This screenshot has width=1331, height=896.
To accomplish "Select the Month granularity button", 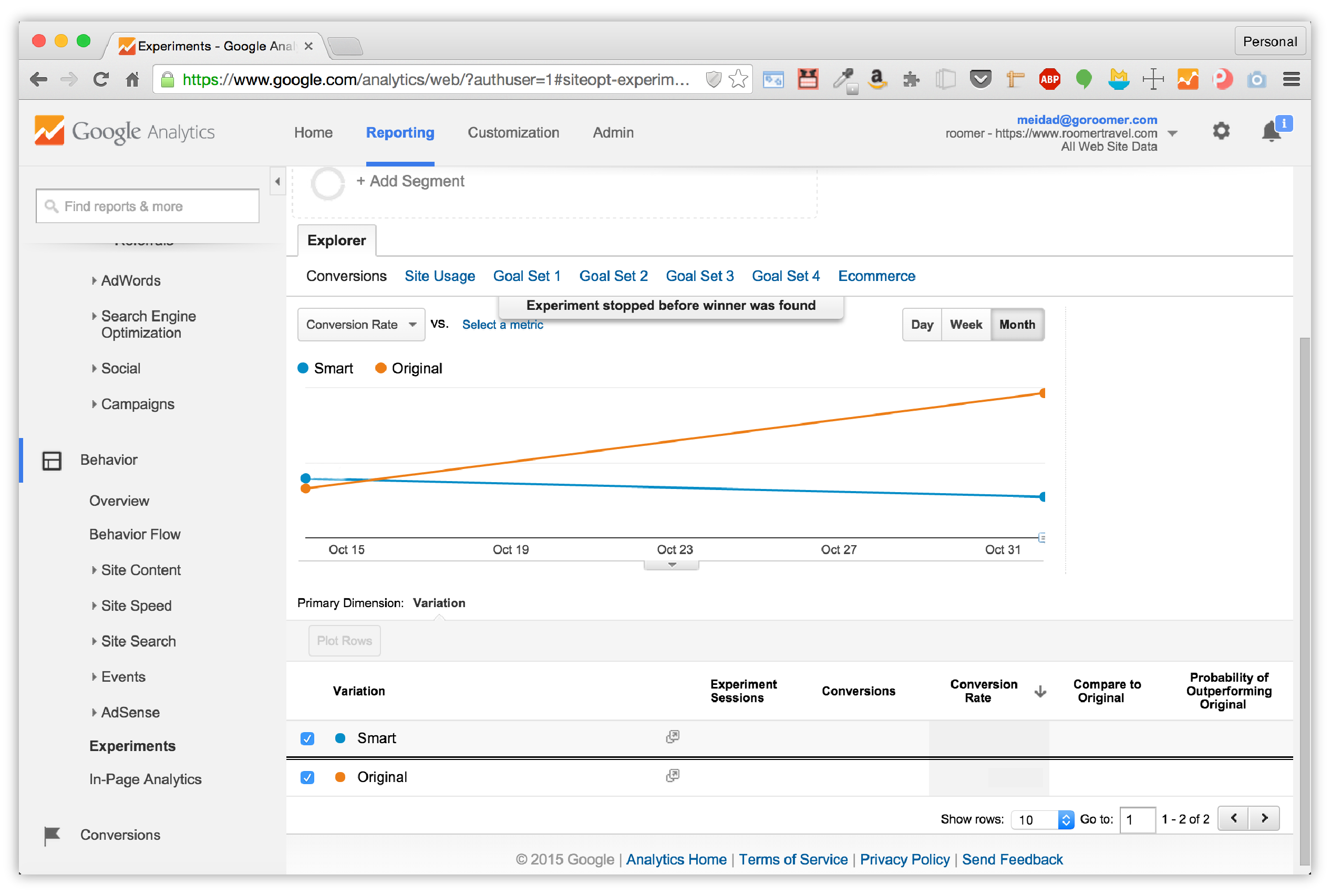I will 1017,325.
